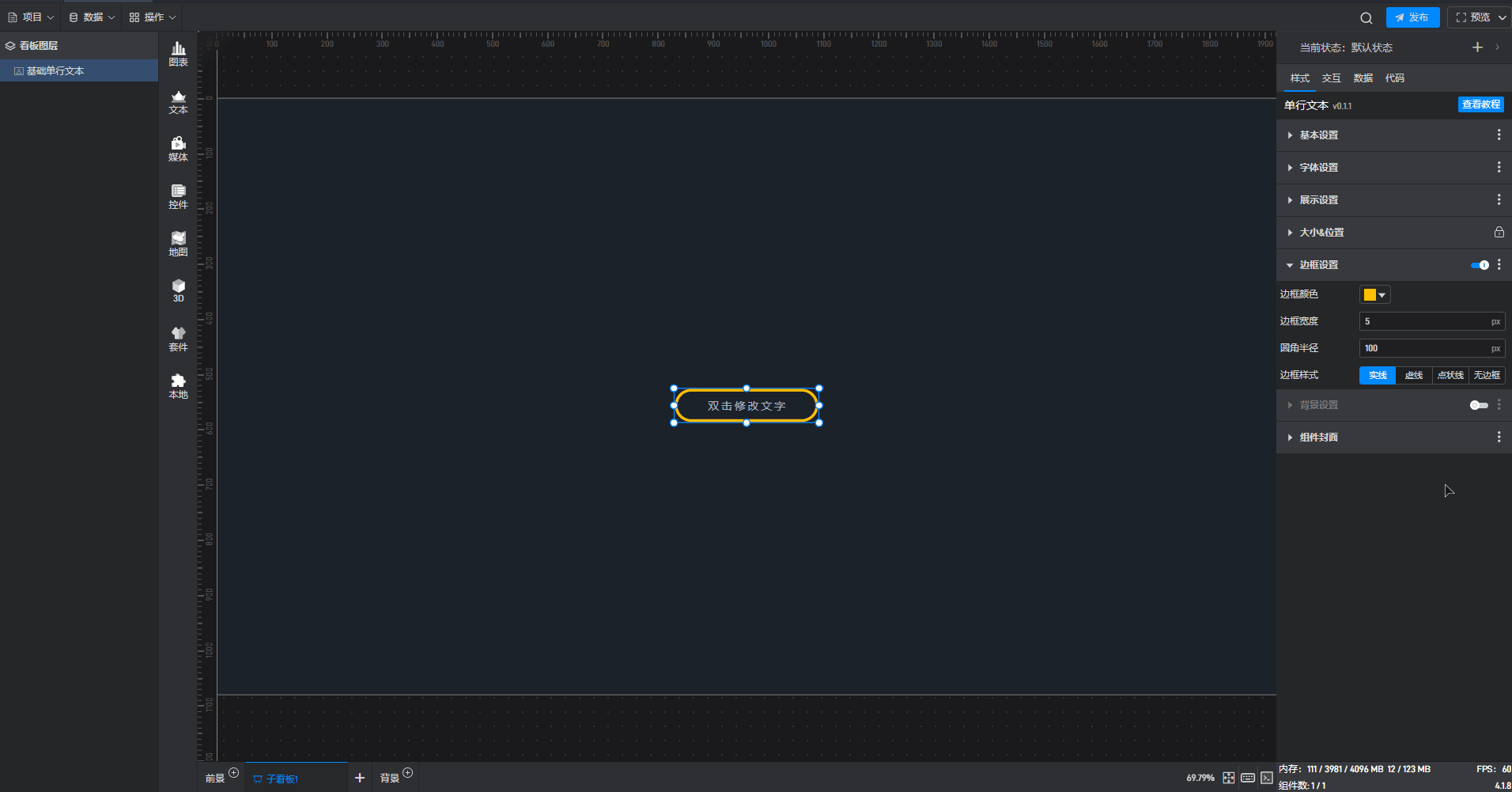Image resolution: width=1512 pixels, height=792 pixels.
Task: Click the search magnifier icon in top bar
Action: pos(1366,17)
